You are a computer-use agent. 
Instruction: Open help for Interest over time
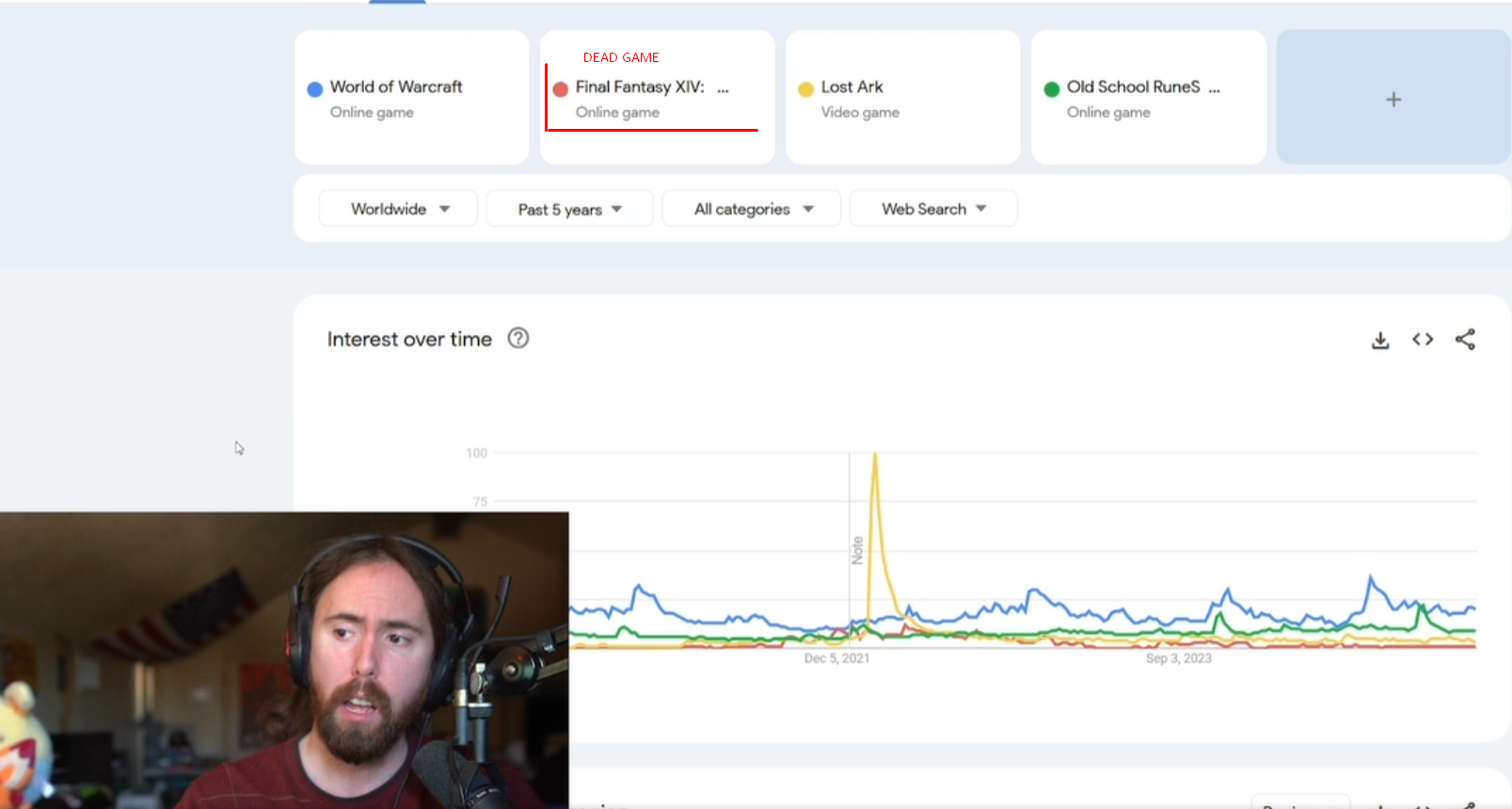518,338
